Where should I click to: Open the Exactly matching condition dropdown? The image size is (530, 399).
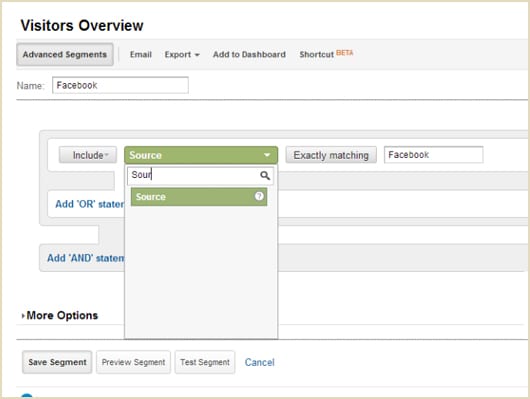(331, 155)
